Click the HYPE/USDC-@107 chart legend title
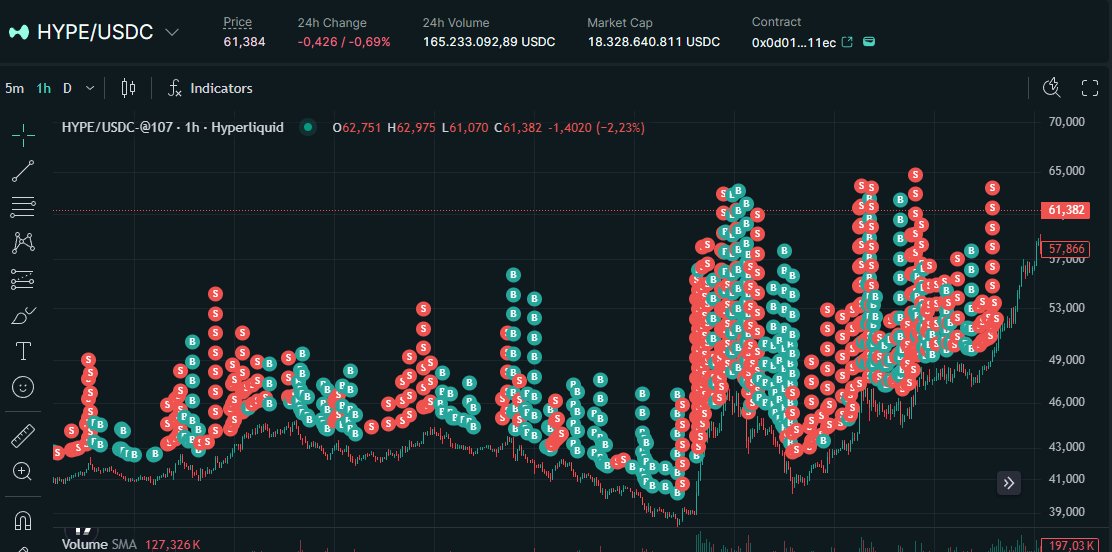This screenshot has height=552, width=1112. (x=172, y=128)
